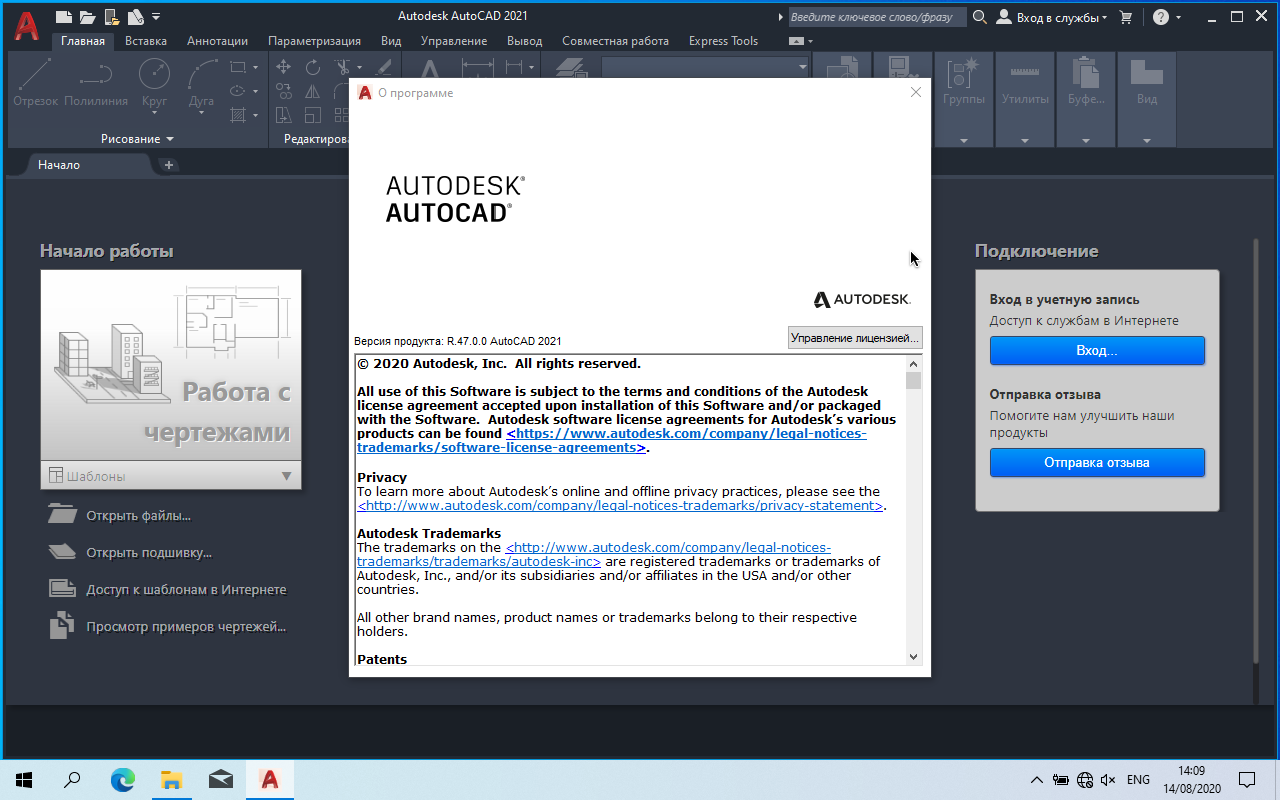Click the Save to Web & Mobile icon
The image size is (1280, 800).
coord(135,17)
